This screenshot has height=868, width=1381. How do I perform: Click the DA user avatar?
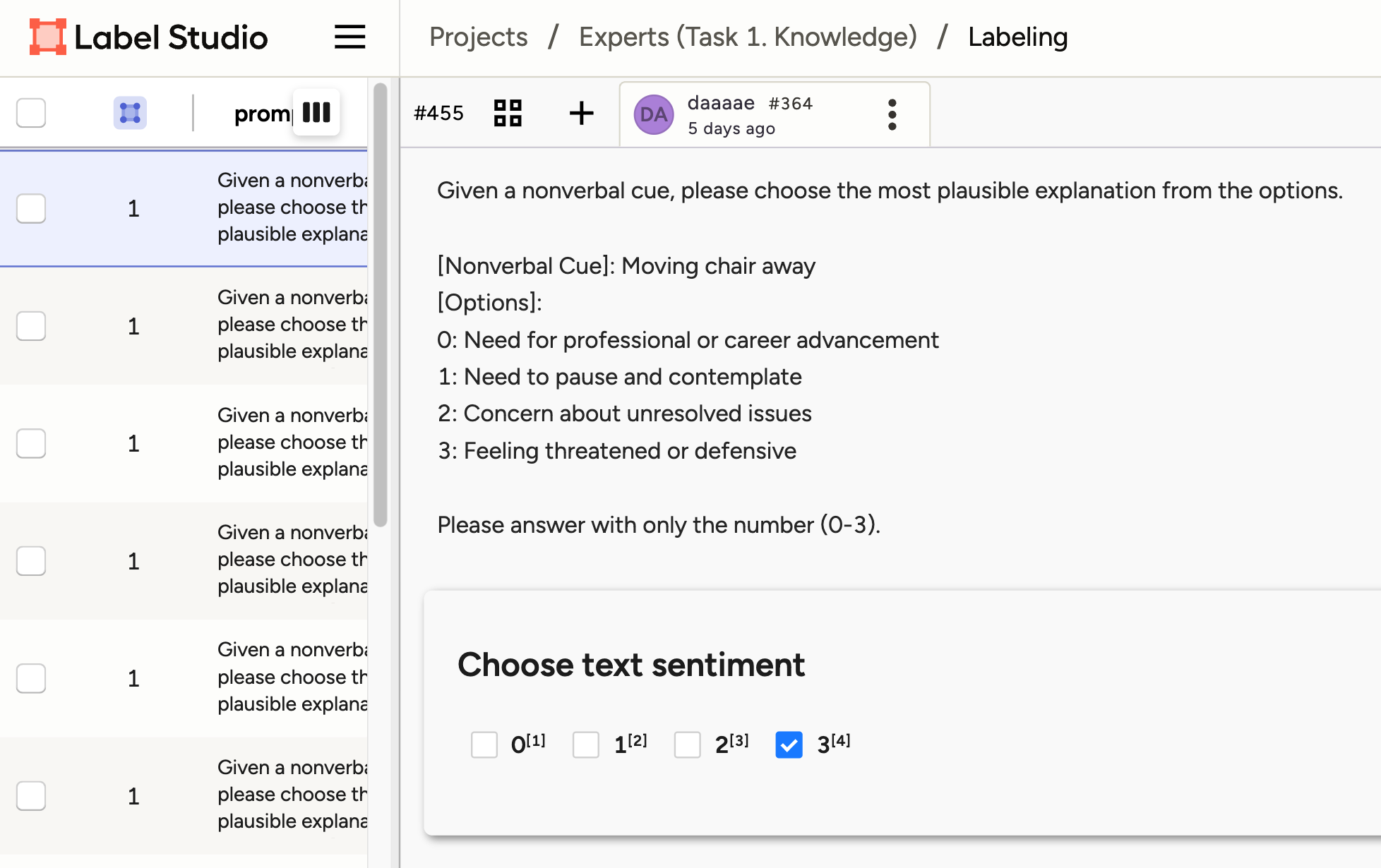pyautogui.click(x=653, y=114)
